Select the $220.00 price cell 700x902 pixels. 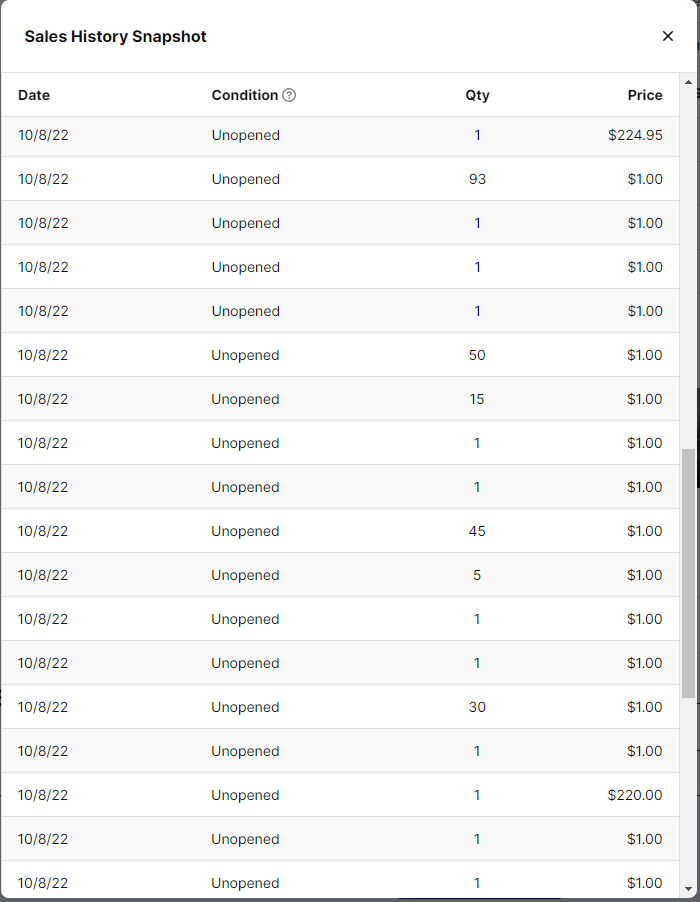click(x=635, y=795)
